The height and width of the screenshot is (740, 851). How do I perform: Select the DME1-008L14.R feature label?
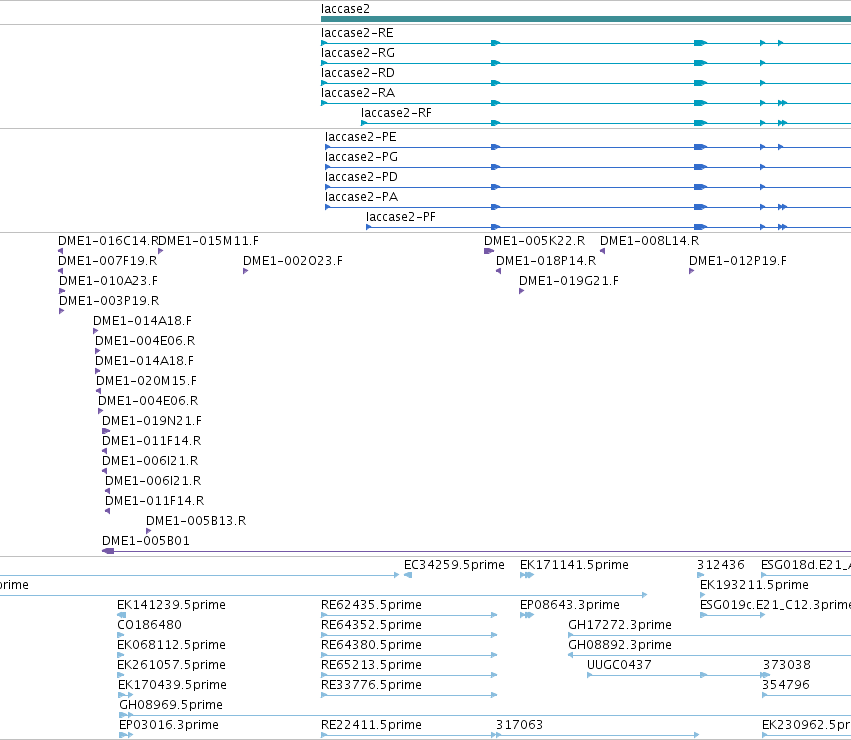[650, 241]
